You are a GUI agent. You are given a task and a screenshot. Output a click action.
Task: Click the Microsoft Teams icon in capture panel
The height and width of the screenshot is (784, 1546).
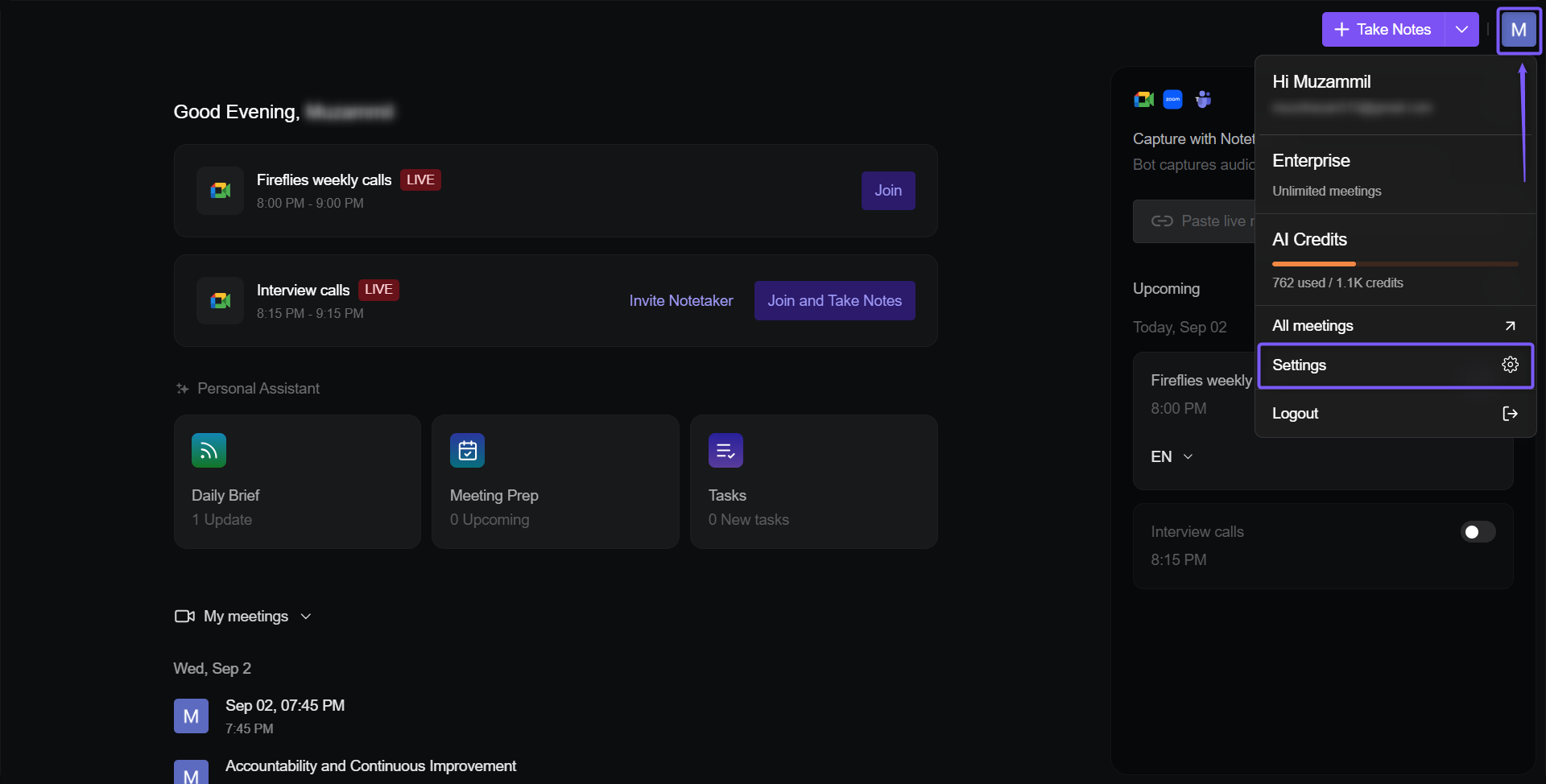point(1203,99)
